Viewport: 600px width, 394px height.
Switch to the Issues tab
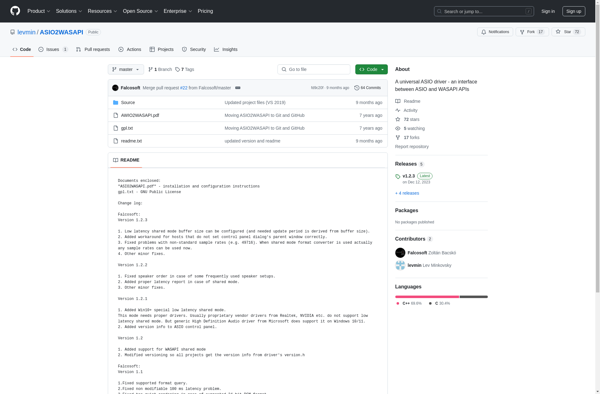pos(53,49)
